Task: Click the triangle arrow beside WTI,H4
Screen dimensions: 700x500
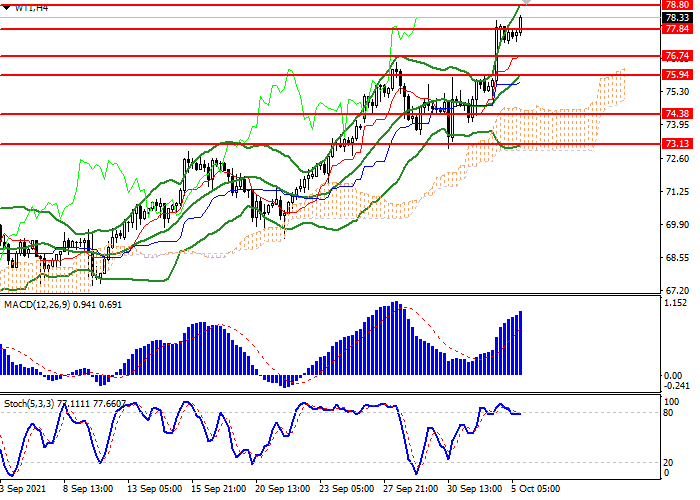Action: (6, 7)
